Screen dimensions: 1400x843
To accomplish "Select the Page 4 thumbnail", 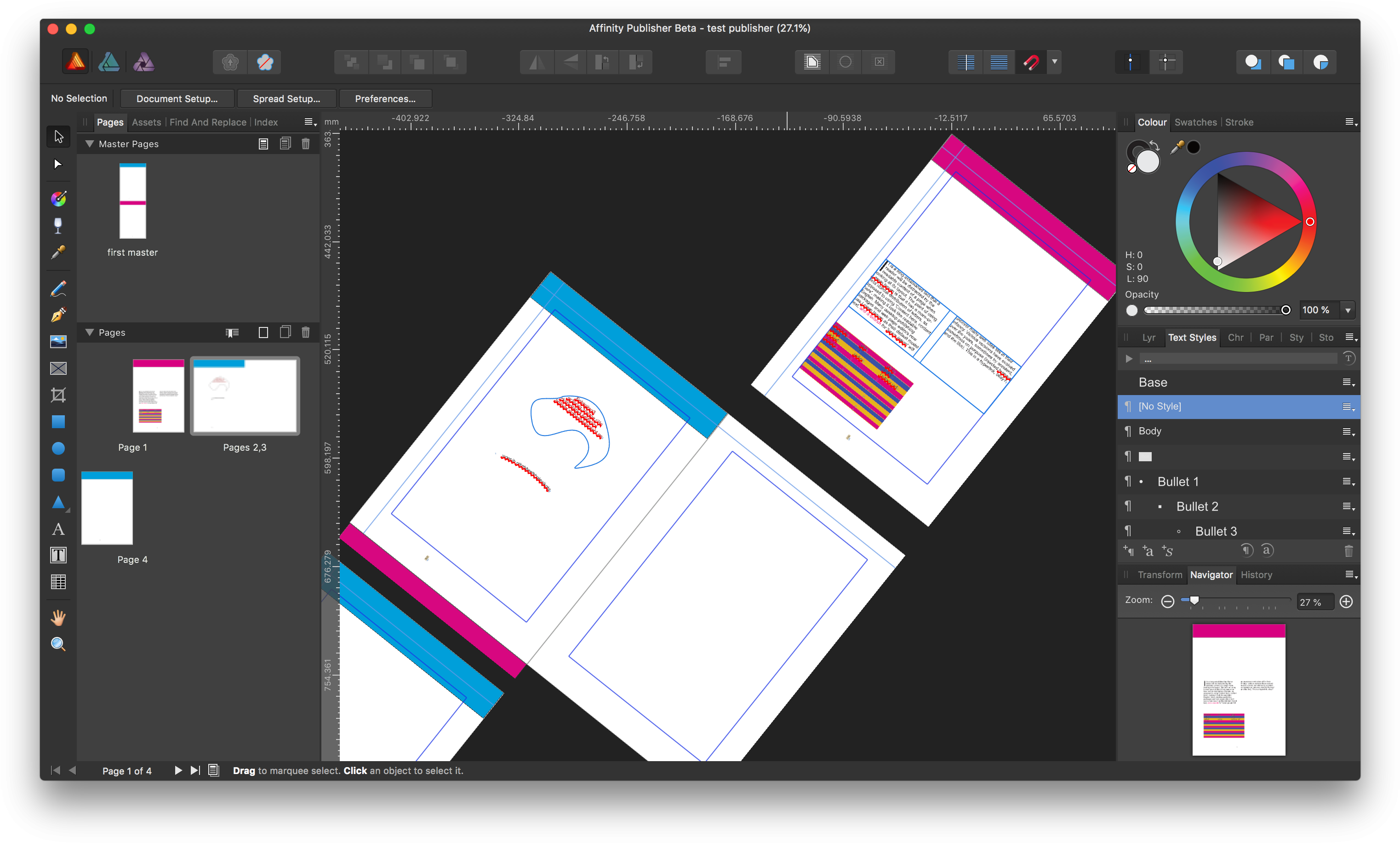I will pyautogui.click(x=107, y=508).
